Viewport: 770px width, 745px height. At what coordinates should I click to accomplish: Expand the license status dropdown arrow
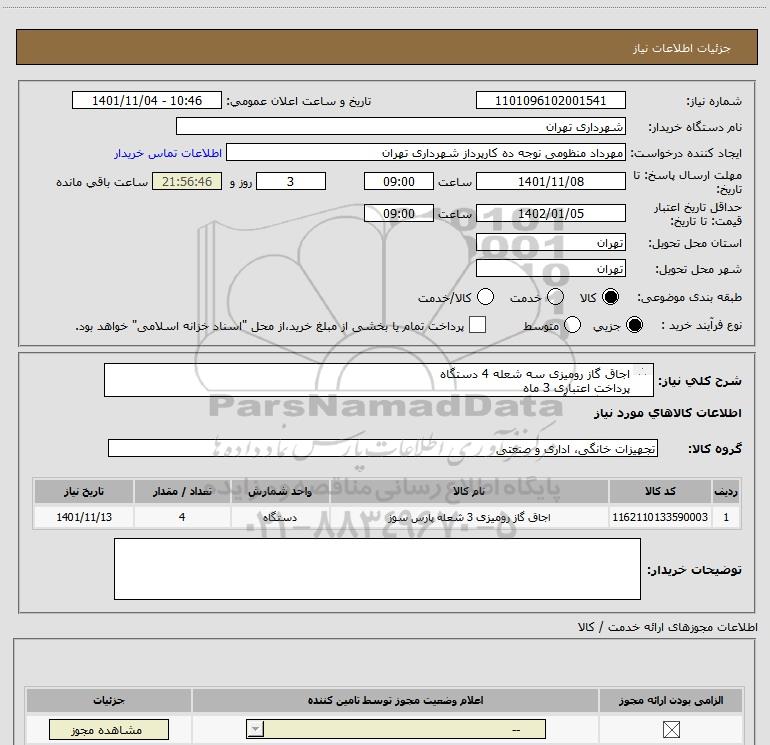point(255,730)
